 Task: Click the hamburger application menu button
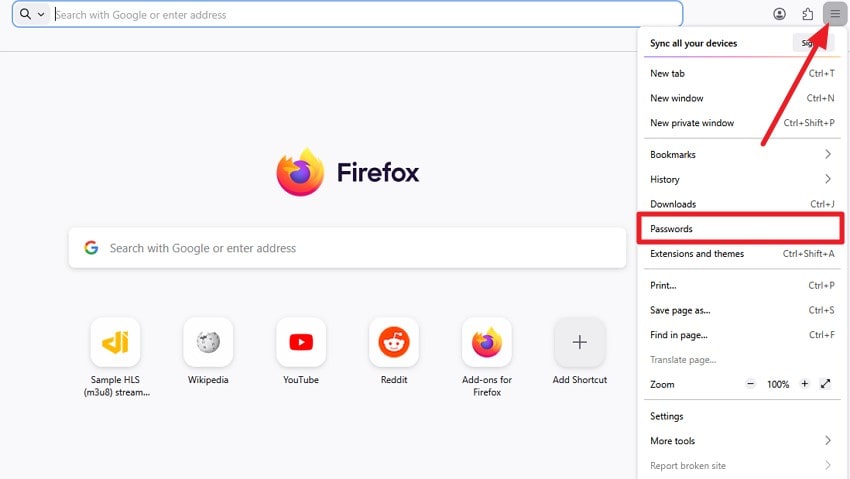click(x=835, y=14)
